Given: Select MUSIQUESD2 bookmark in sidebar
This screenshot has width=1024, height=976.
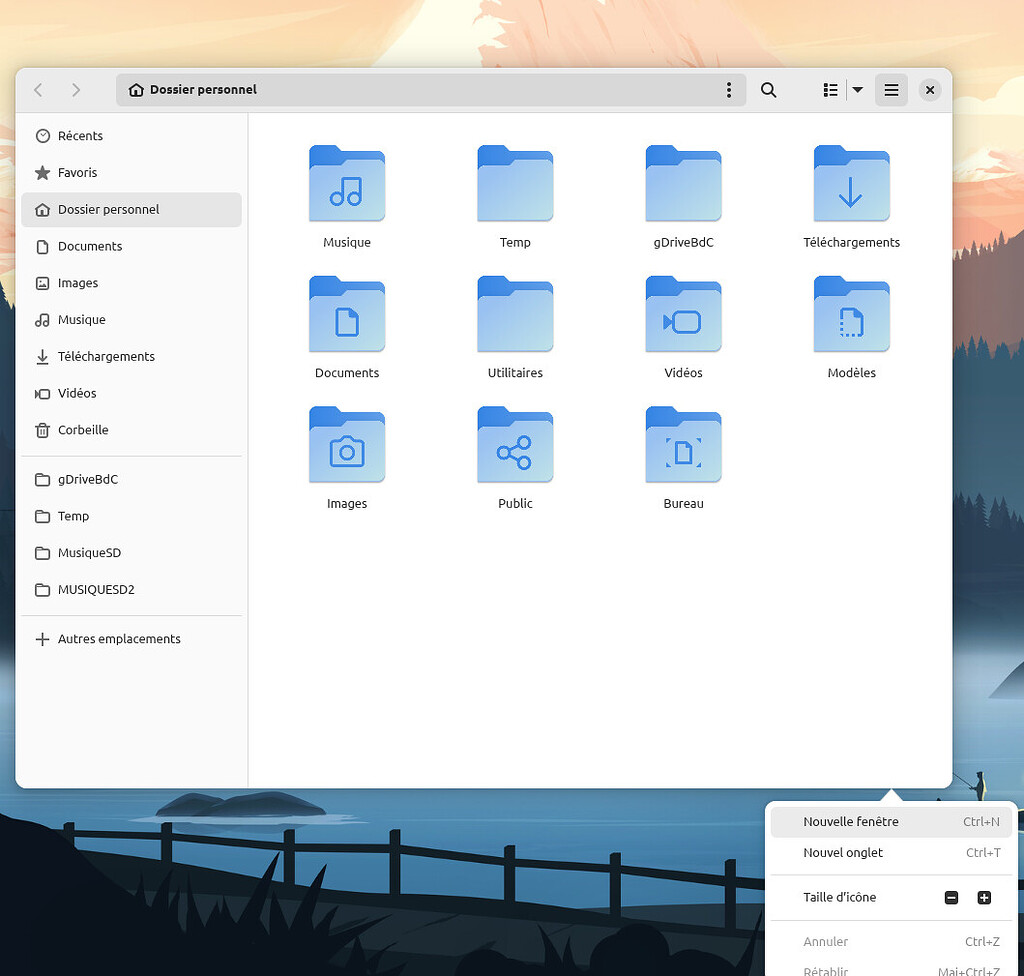Looking at the screenshot, I should tap(95, 590).
